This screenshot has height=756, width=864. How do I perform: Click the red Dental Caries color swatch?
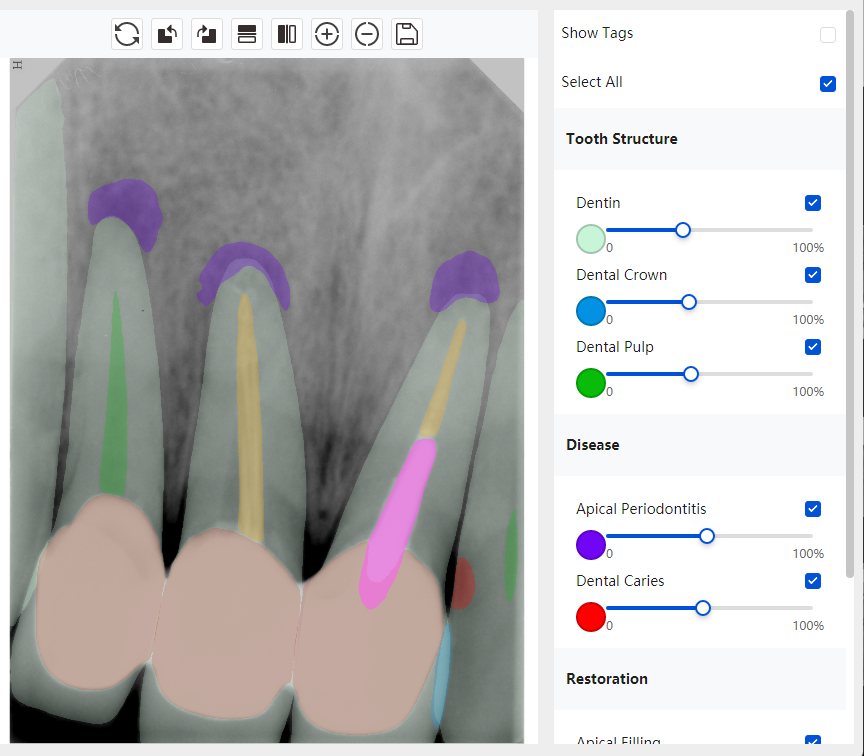[591, 617]
